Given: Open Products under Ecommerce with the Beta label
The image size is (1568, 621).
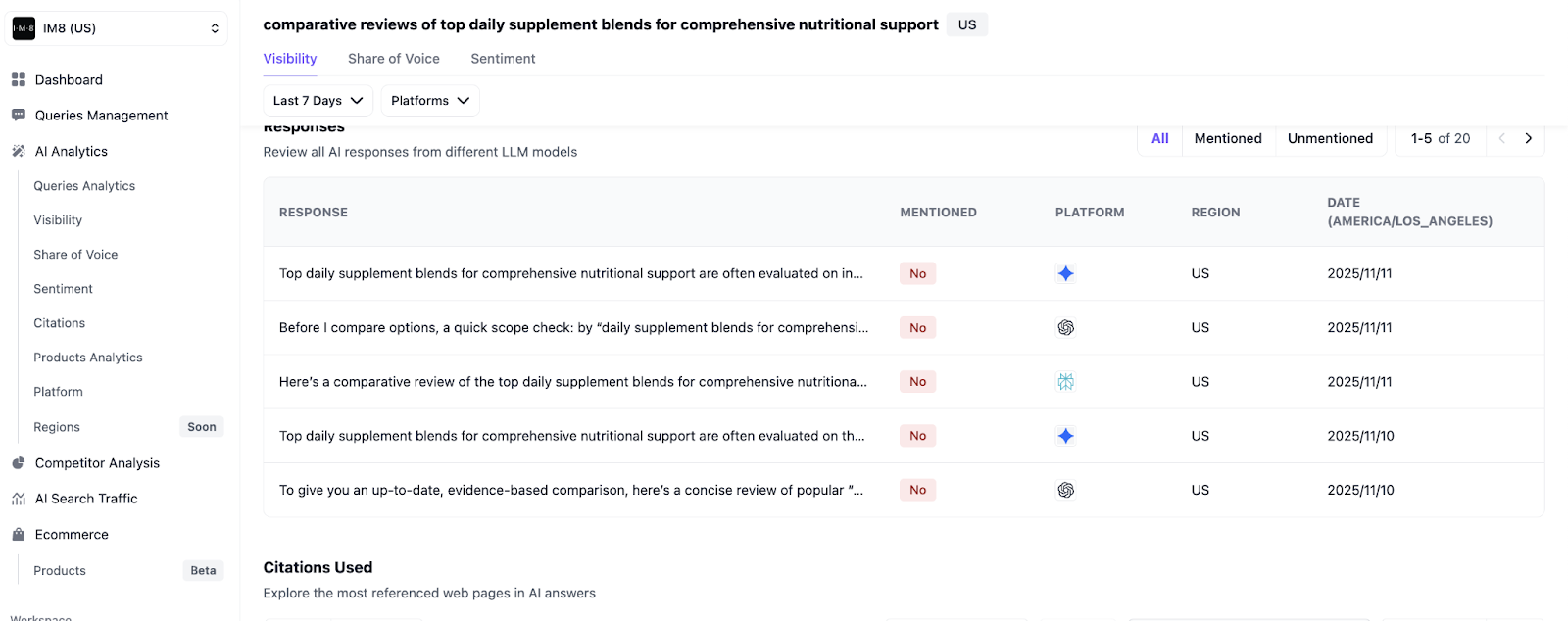Looking at the screenshot, I should coord(59,570).
